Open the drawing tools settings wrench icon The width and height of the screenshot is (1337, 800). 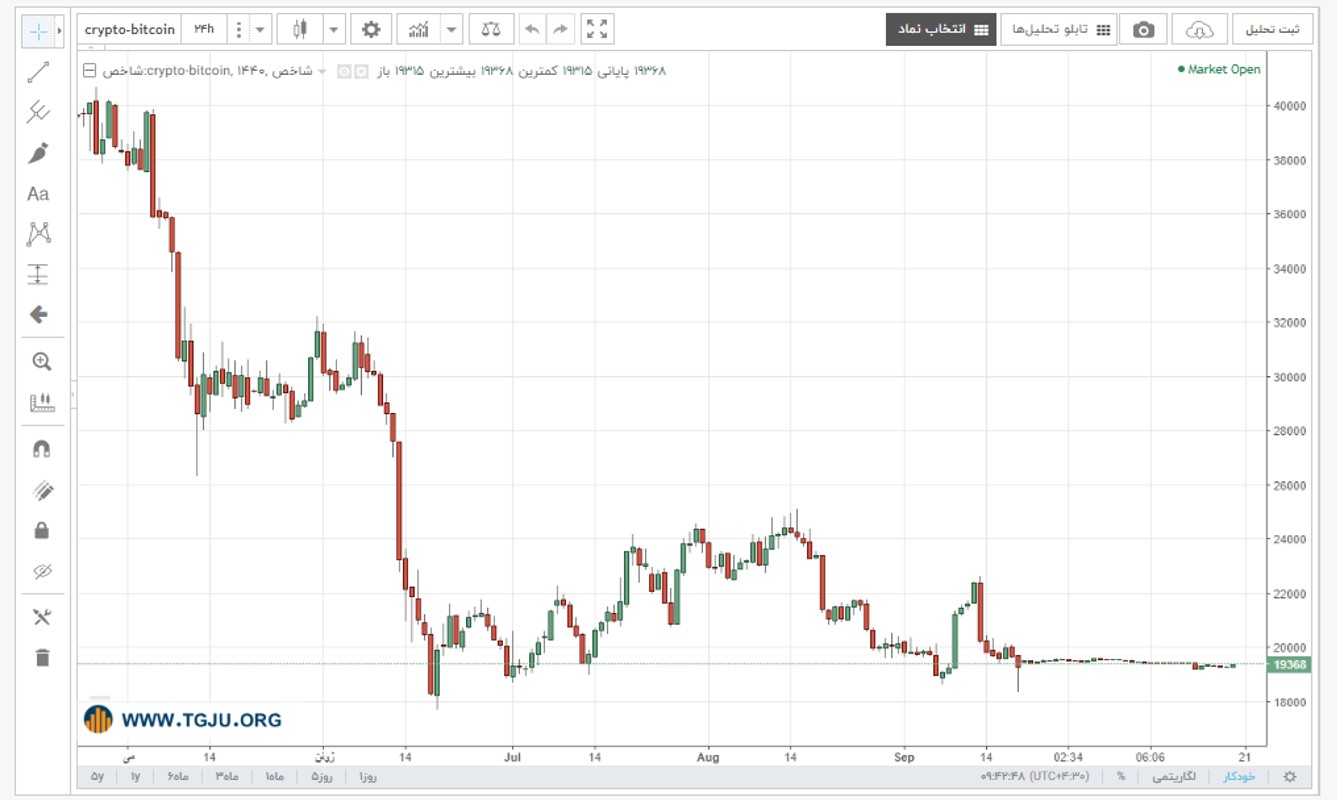(x=41, y=617)
